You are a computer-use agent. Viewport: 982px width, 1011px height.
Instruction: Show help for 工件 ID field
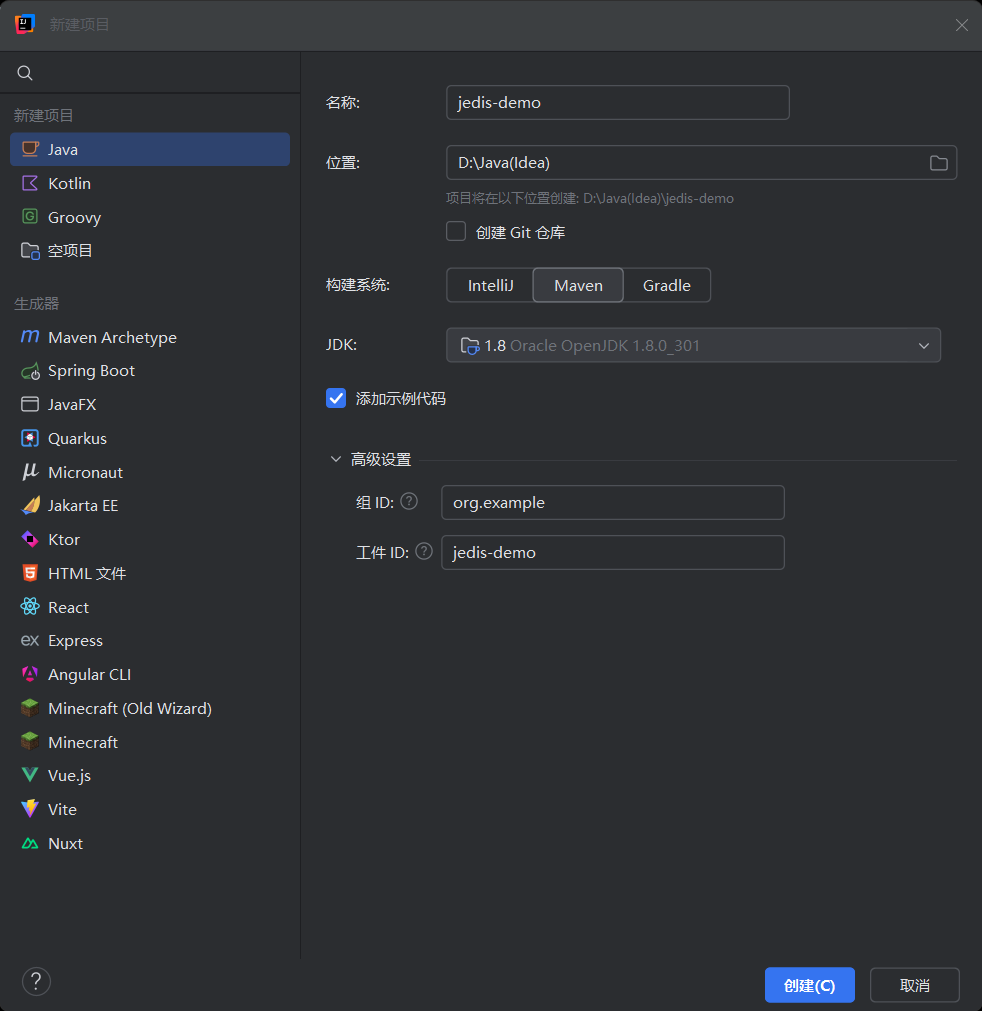[x=424, y=551]
